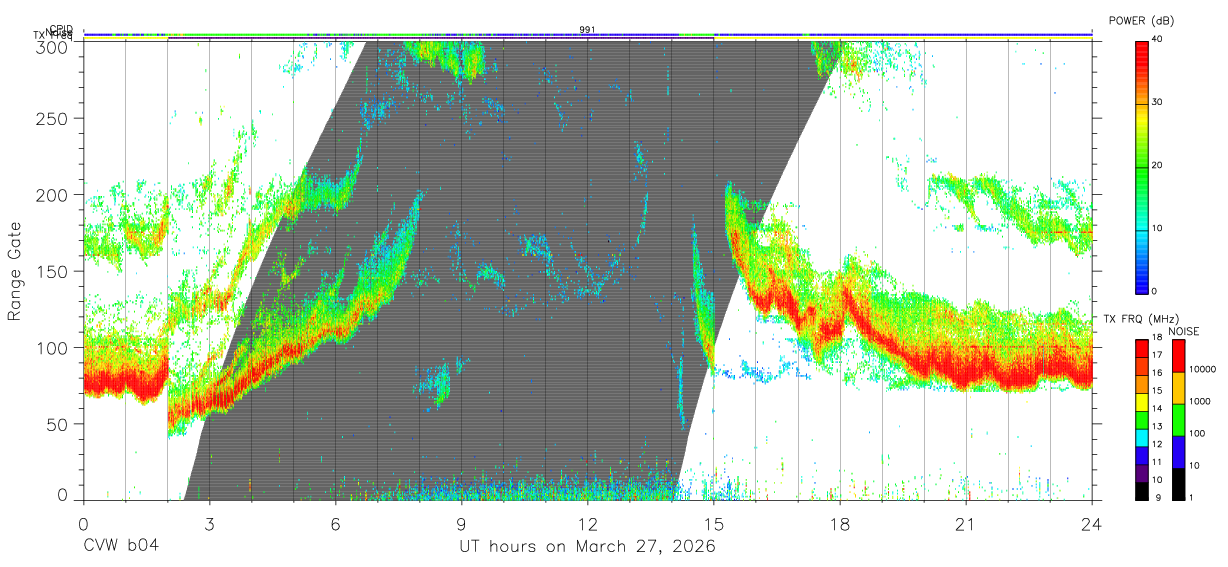Screen dimensions: 1228x567
Task: Click the POWER (dB) colorbar title
Action: (x=1140, y=20)
